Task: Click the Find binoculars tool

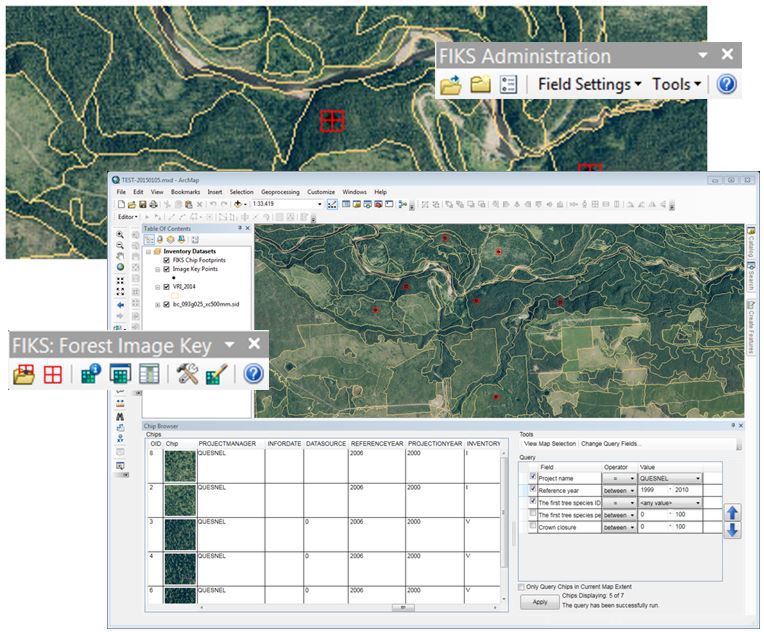Action: click(120, 417)
